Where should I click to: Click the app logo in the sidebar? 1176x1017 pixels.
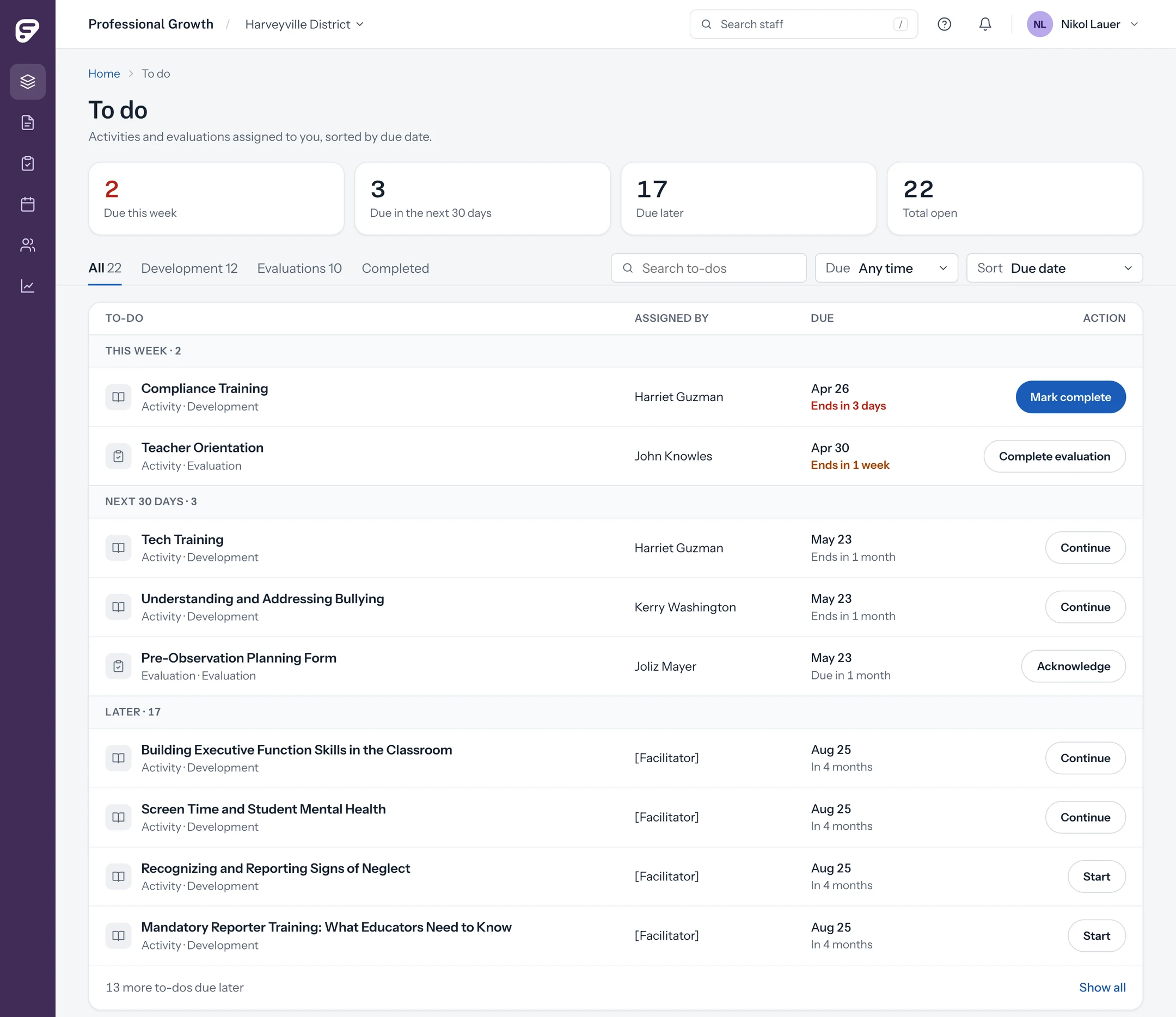[27, 30]
